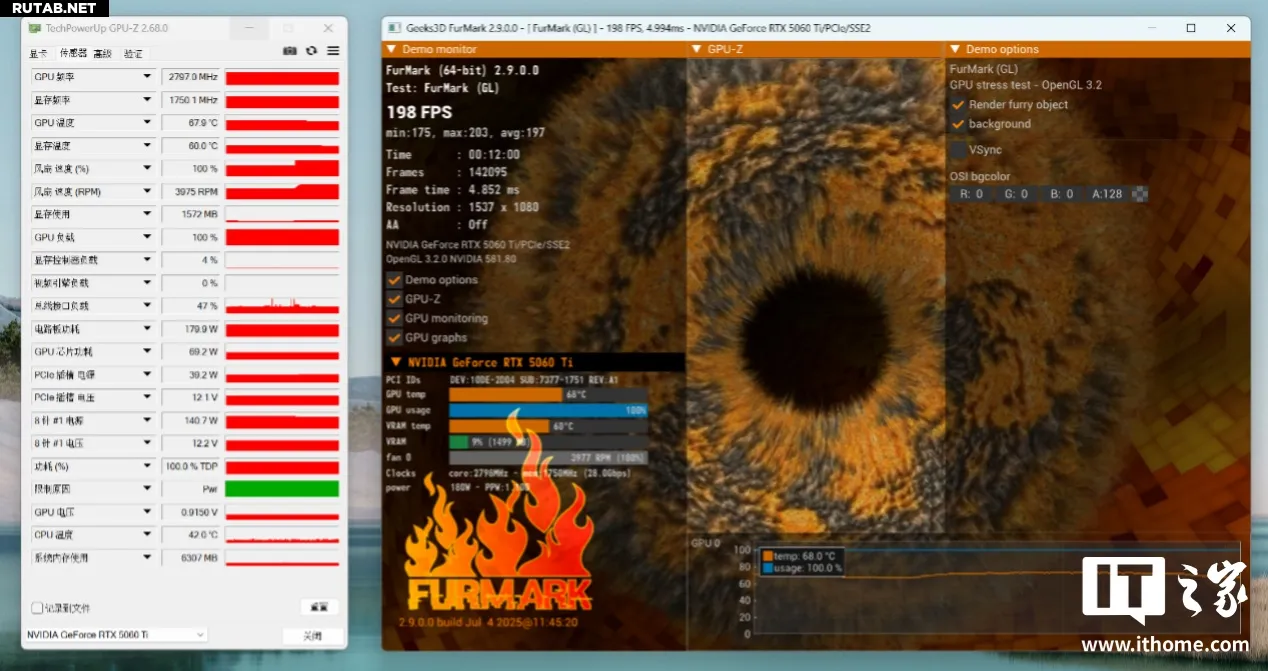Screen dimensions: 1268x671
Task: Collapse the Demo options panel
Action: pyautogui.click(x=956, y=49)
